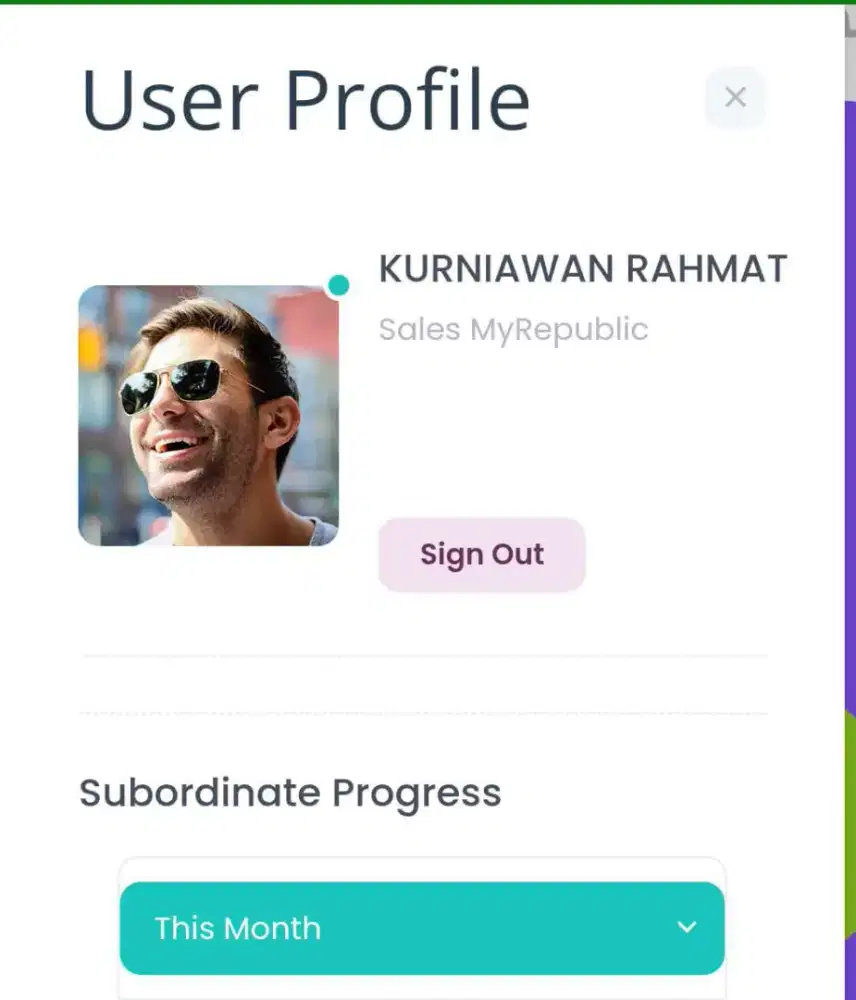Click the first divider line under Sign Out
Screen dimensions: 856x1000
[424, 657]
